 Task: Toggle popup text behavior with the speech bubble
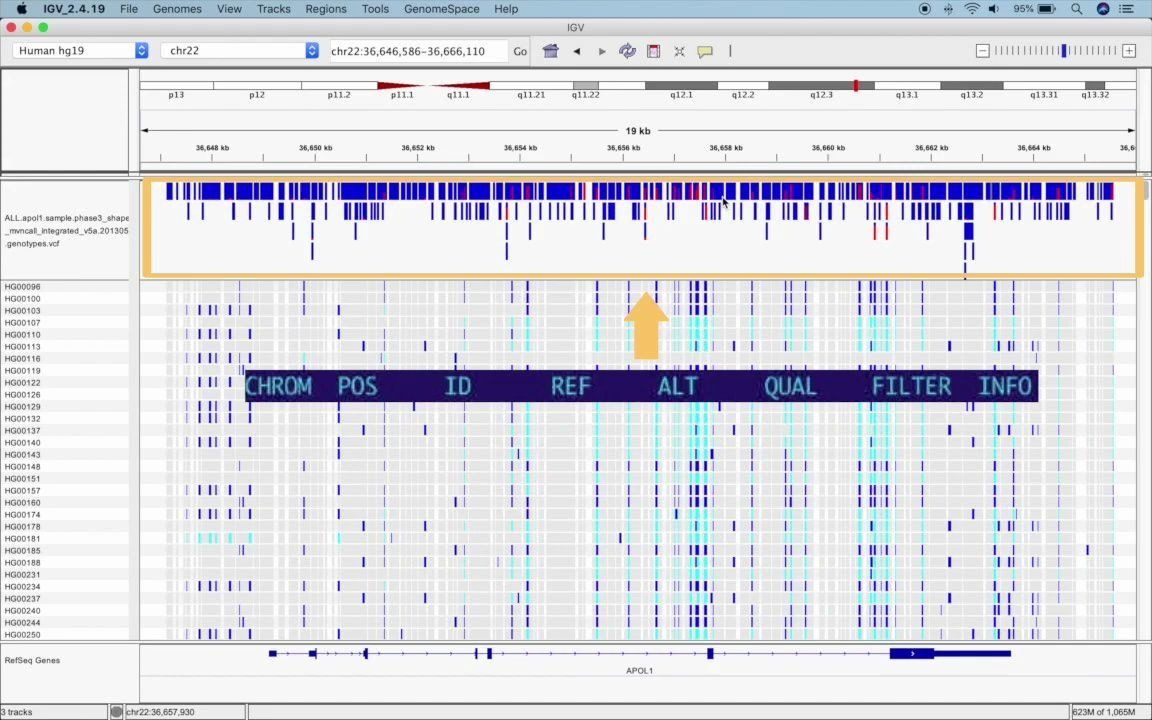[x=705, y=51]
